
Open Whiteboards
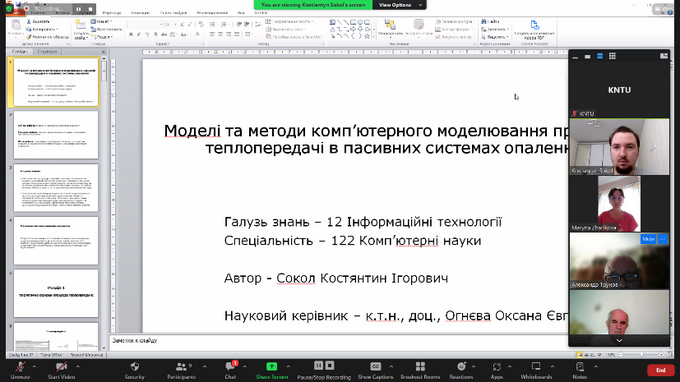point(536,366)
